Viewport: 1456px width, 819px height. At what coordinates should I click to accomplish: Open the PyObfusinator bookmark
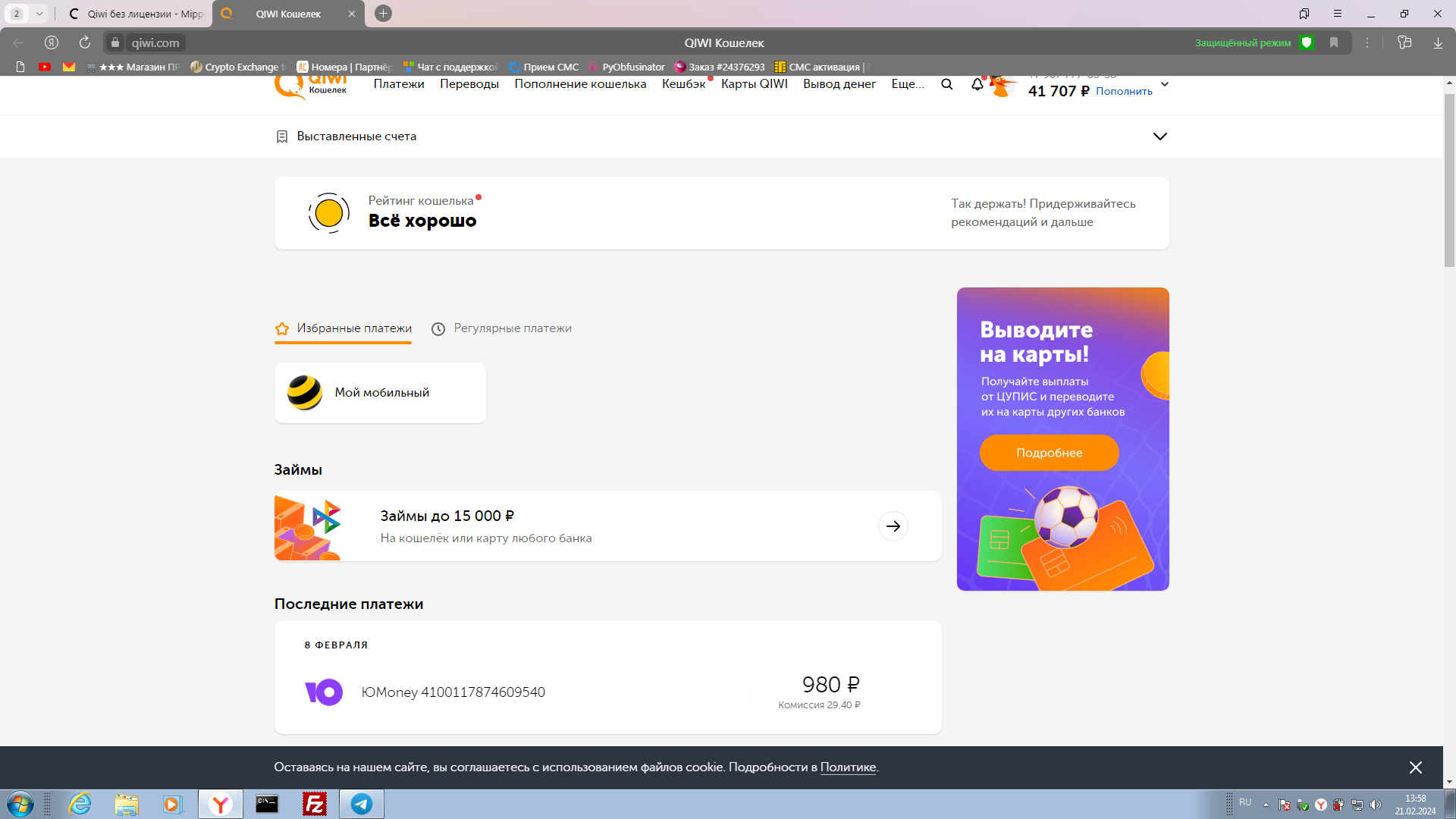pyautogui.click(x=626, y=67)
